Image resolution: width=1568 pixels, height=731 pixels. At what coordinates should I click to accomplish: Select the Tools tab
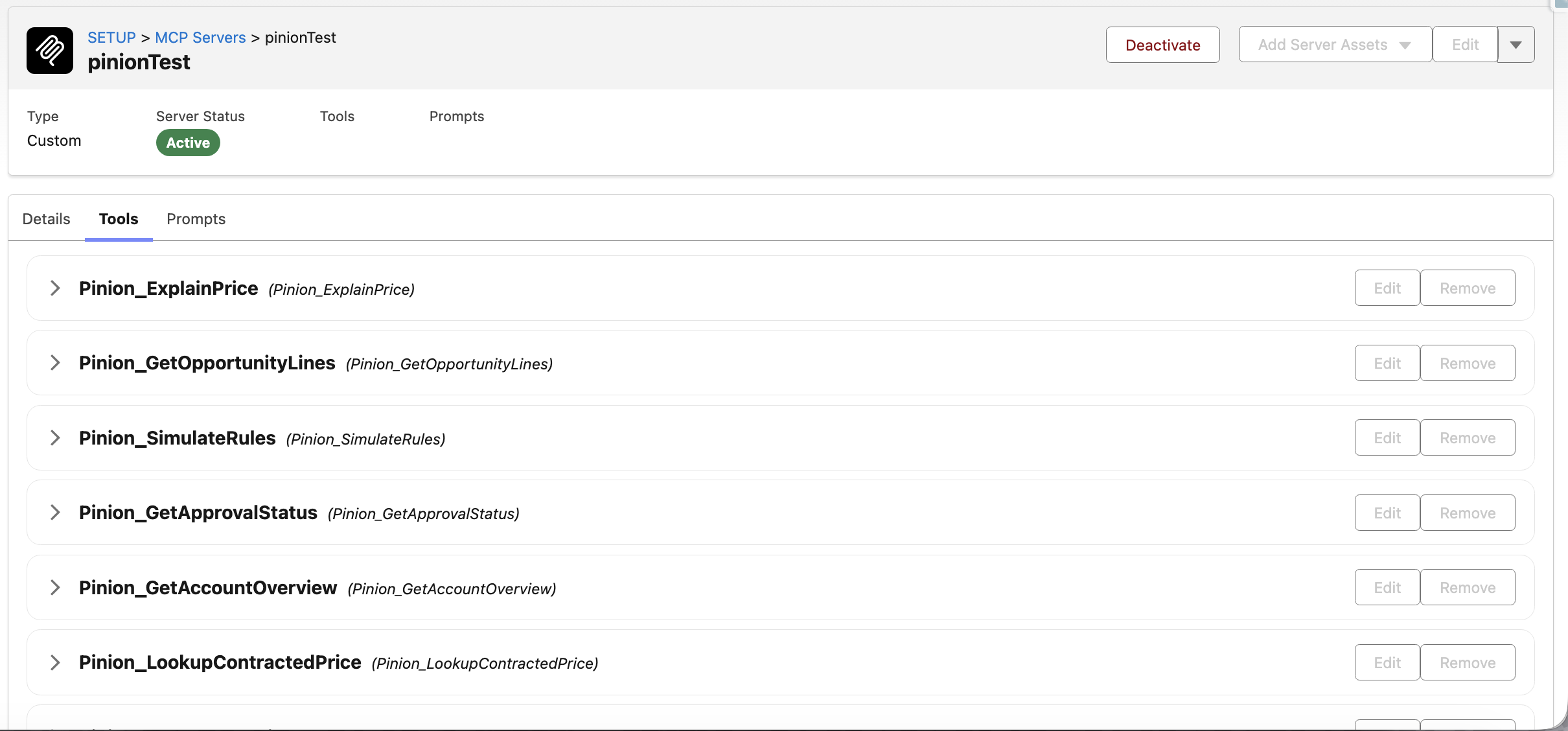coord(119,219)
